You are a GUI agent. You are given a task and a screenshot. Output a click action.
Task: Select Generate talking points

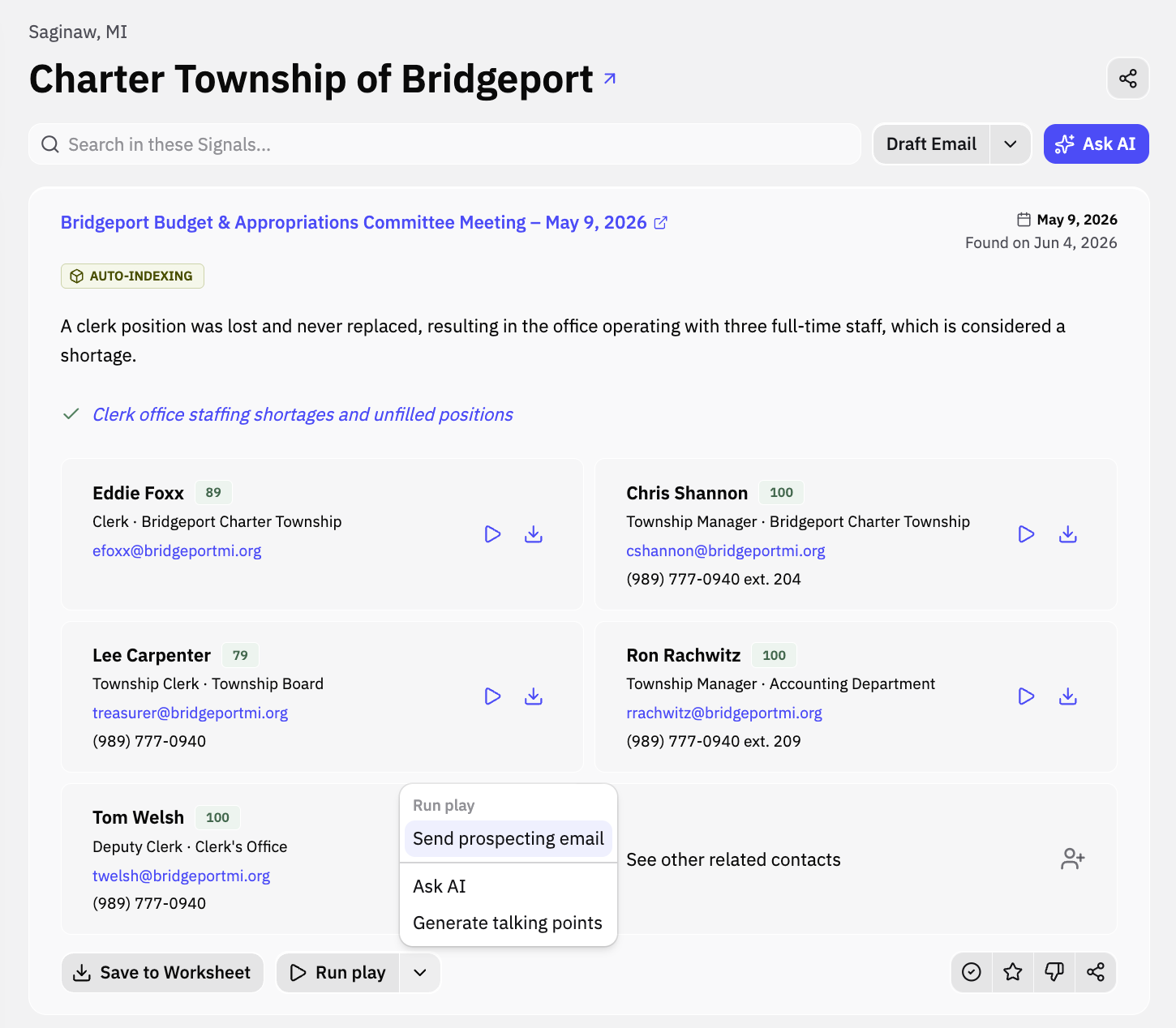point(508,923)
